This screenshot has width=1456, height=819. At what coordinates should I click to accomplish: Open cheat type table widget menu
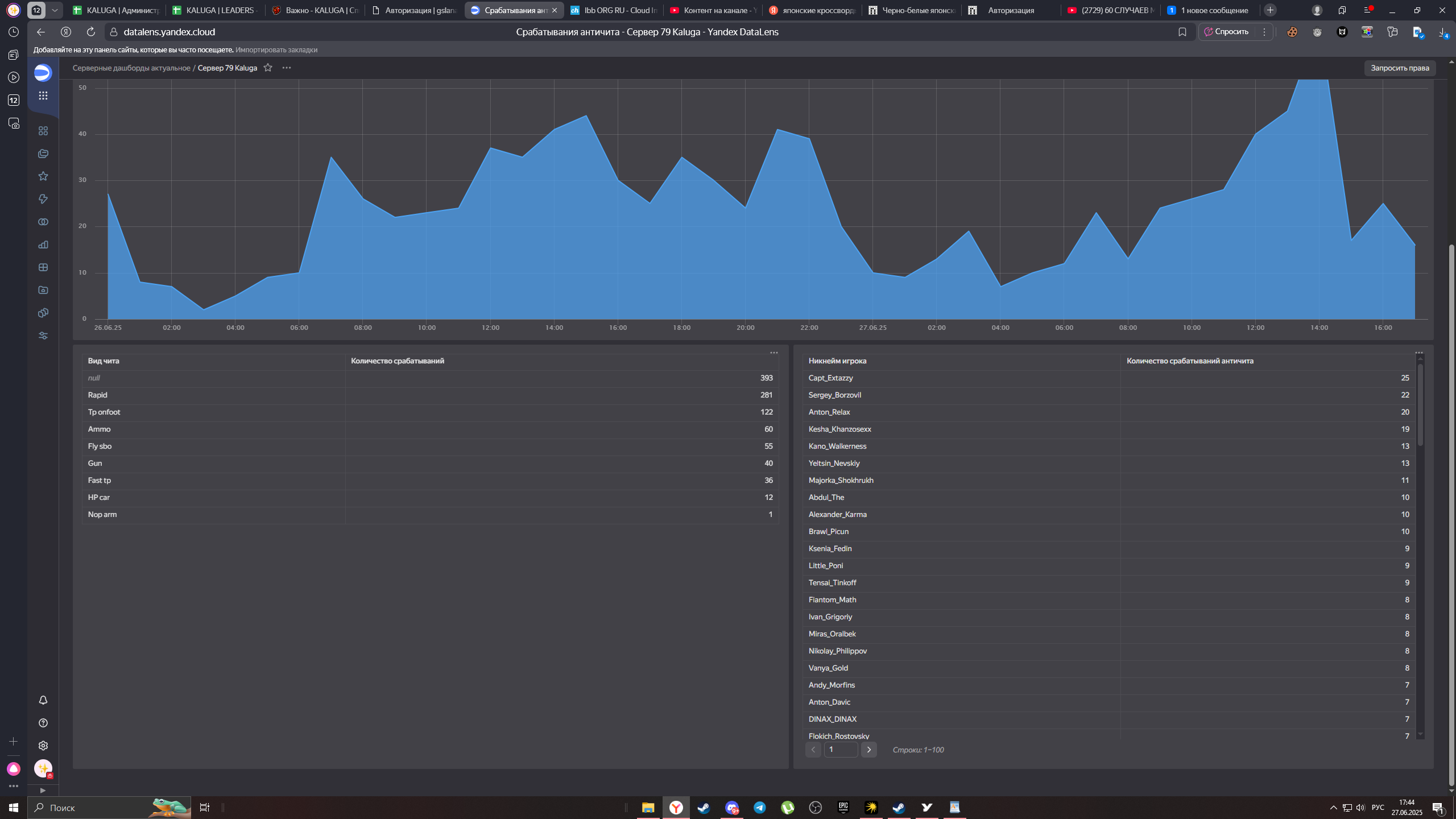[774, 353]
